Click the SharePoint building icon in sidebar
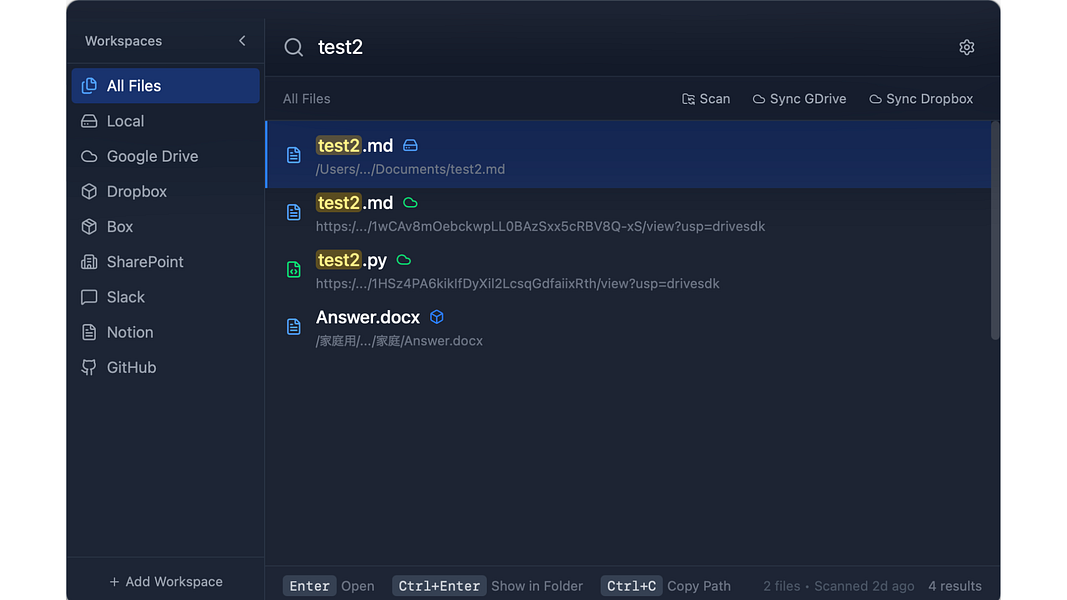The image size is (1067, 600). tap(90, 262)
